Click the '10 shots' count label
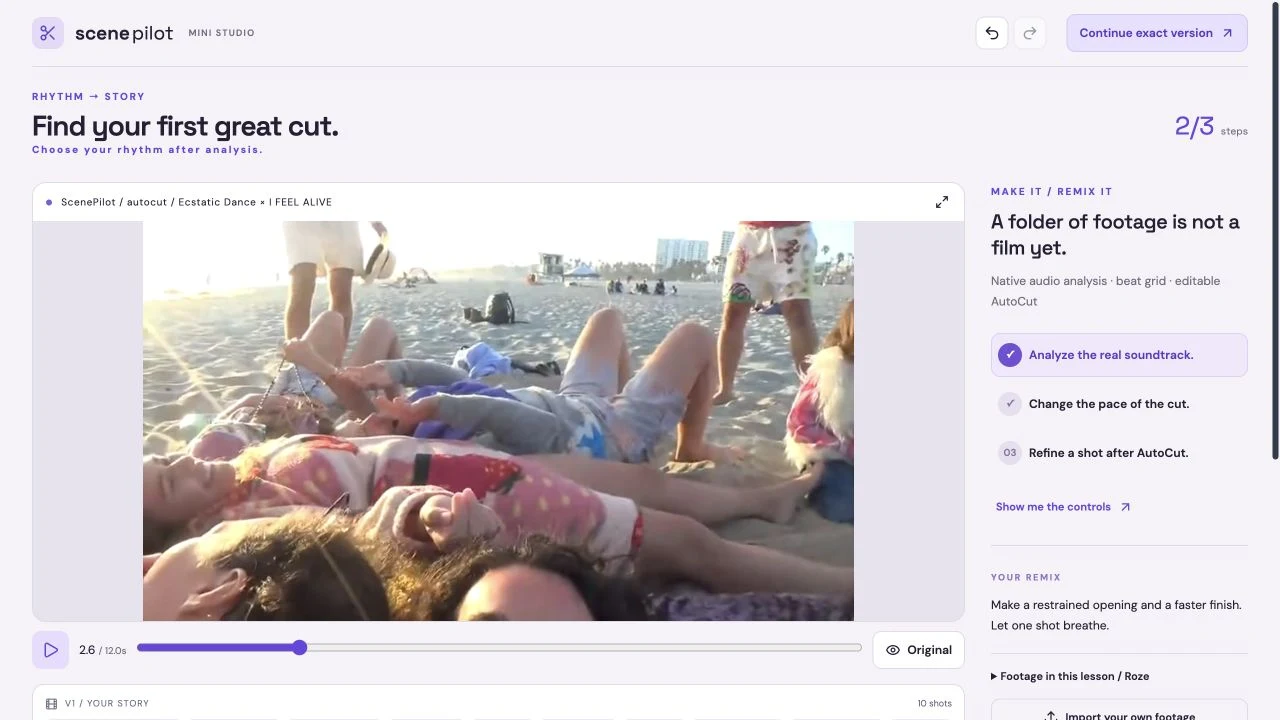The width and height of the screenshot is (1280, 720). pos(934,704)
